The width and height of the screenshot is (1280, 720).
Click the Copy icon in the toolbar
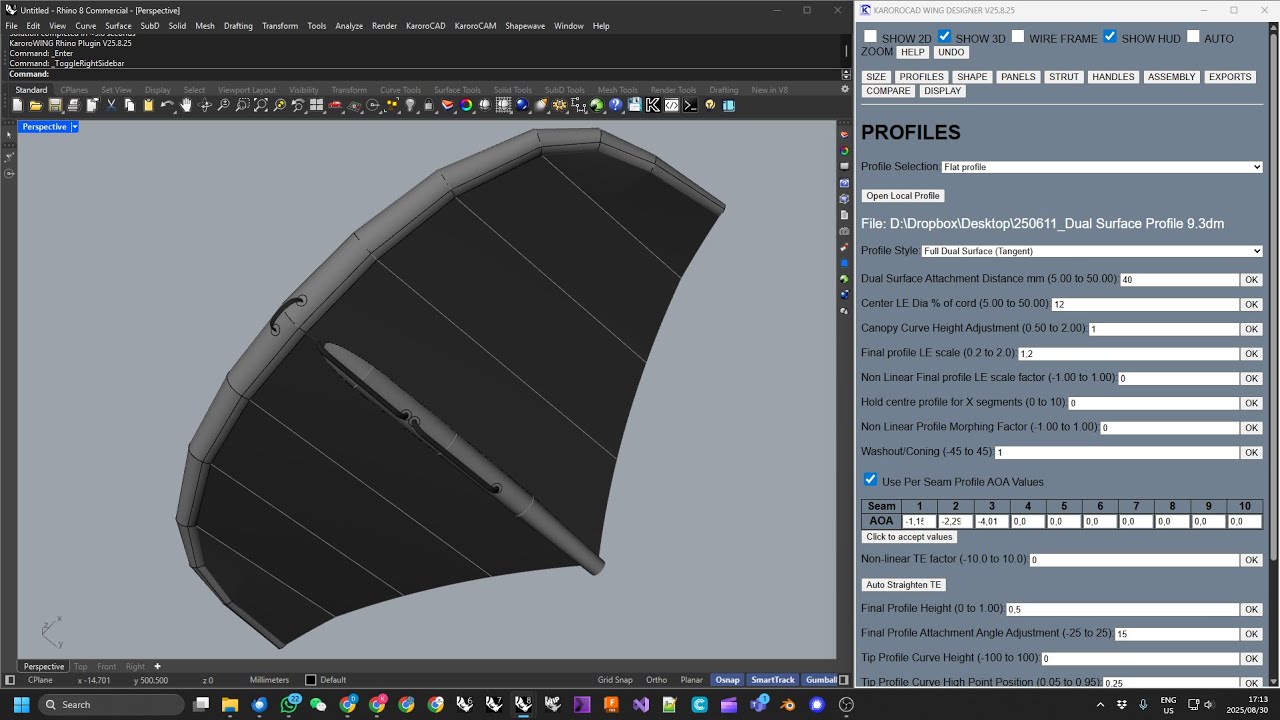pyautogui.click(x=130, y=105)
